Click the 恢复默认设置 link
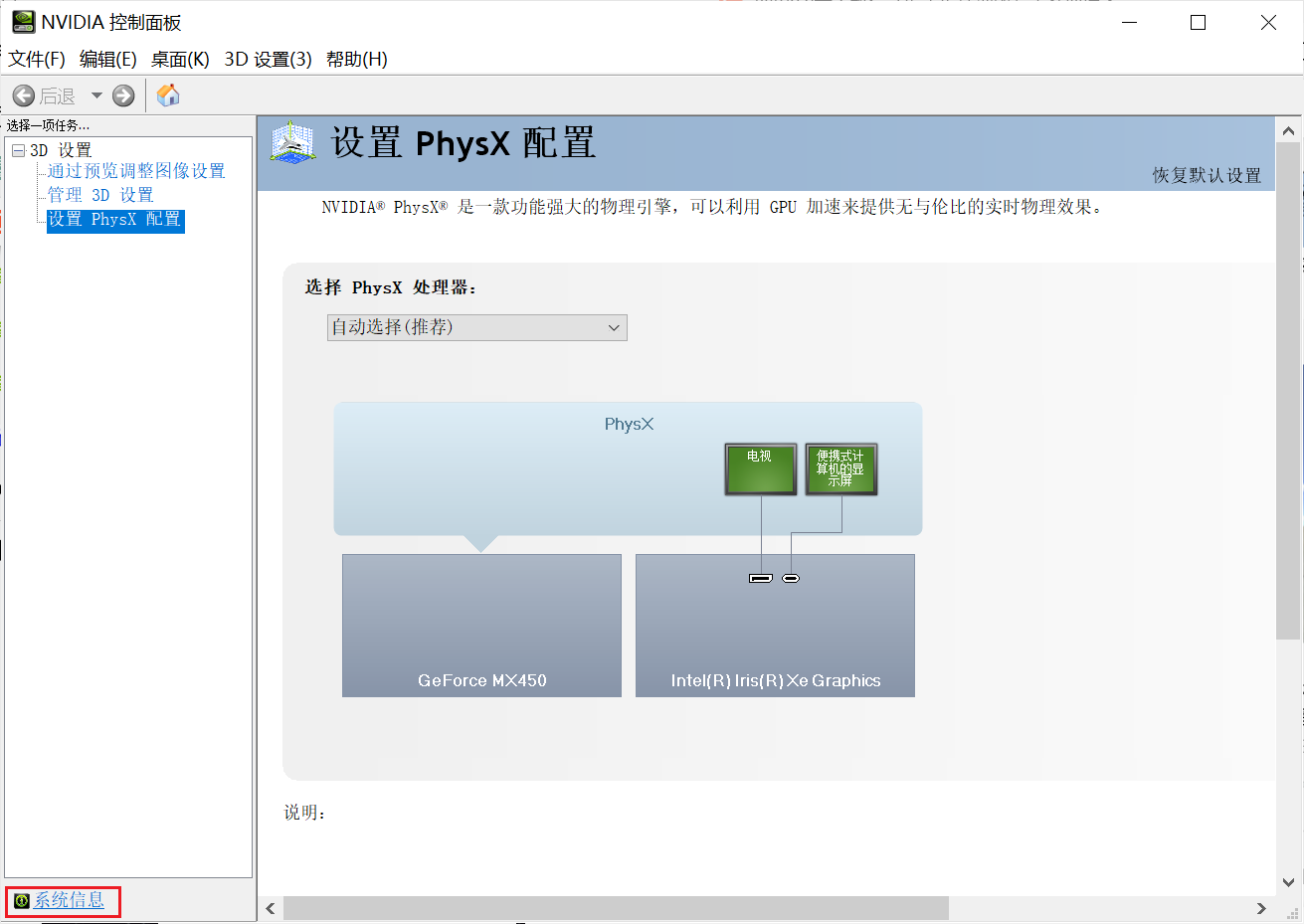1304x924 pixels. (1205, 175)
